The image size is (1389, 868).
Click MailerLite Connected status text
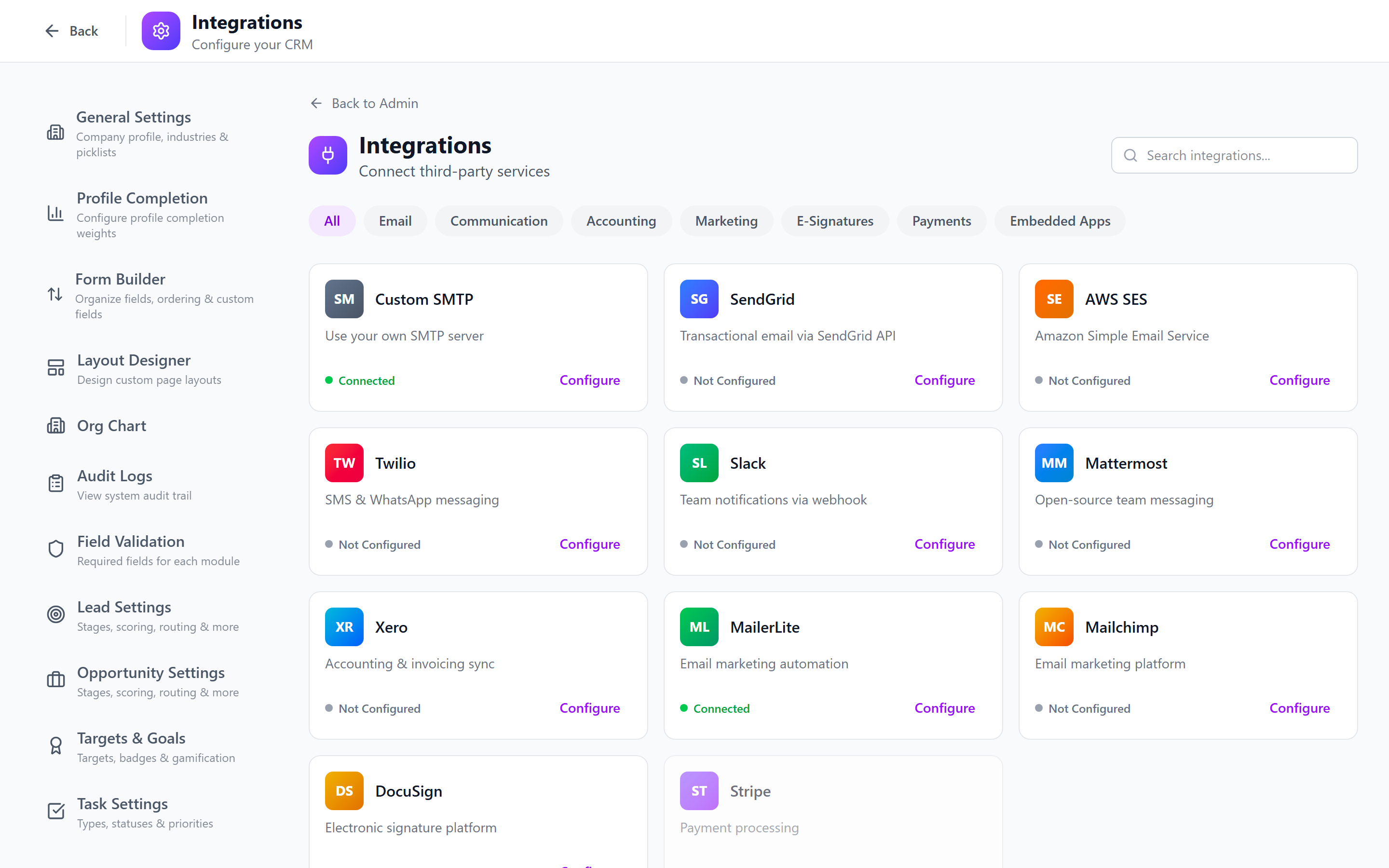tap(721, 708)
